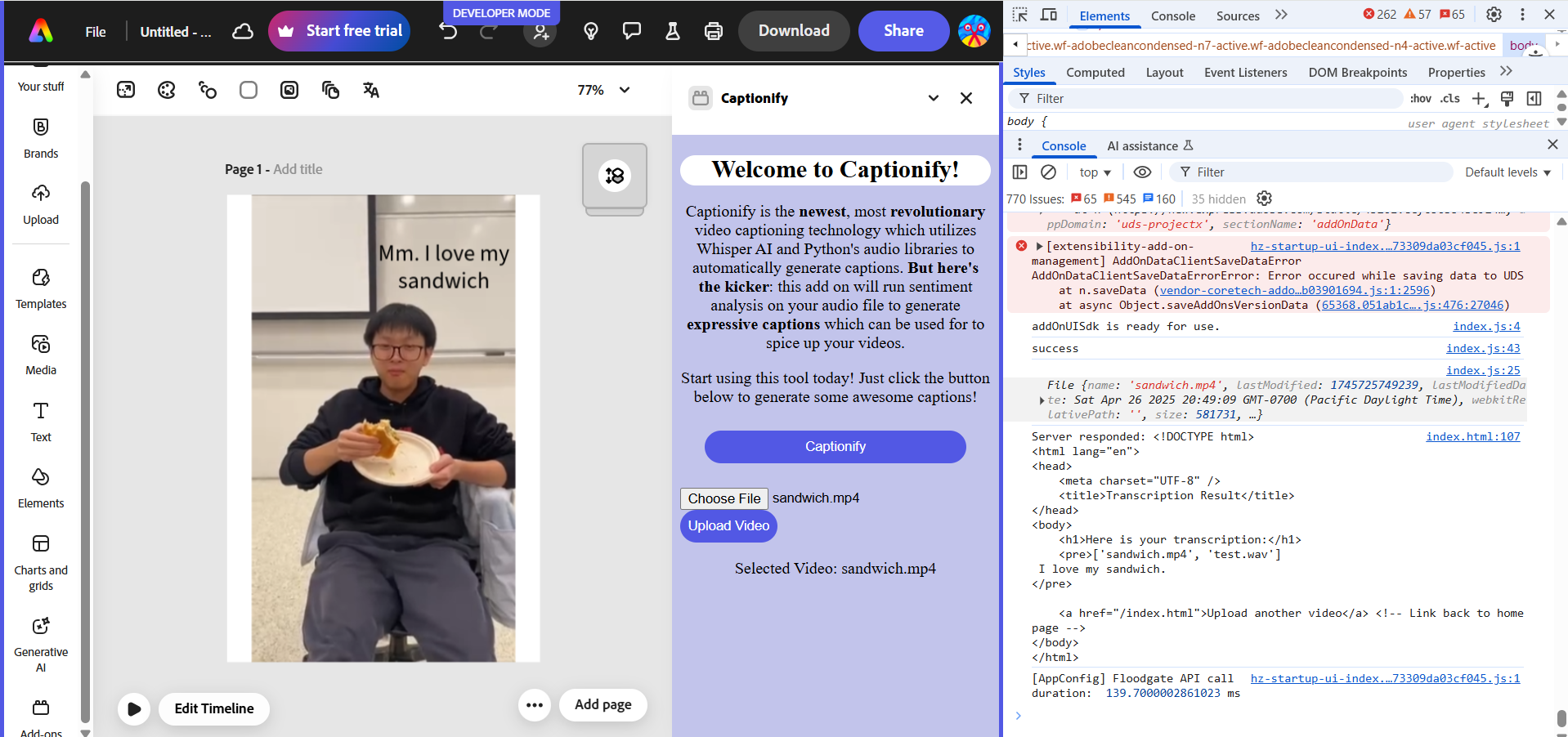
Task: Open Charts and grids sidebar panel
Action: (41, 563)
